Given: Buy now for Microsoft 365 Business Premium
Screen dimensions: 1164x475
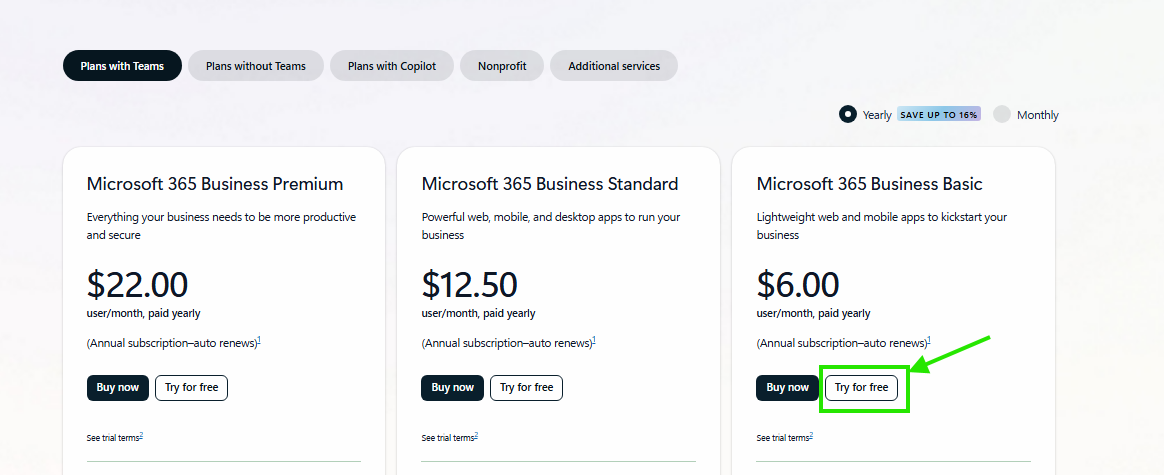Looking at the screenshot, I should [118, 388].
